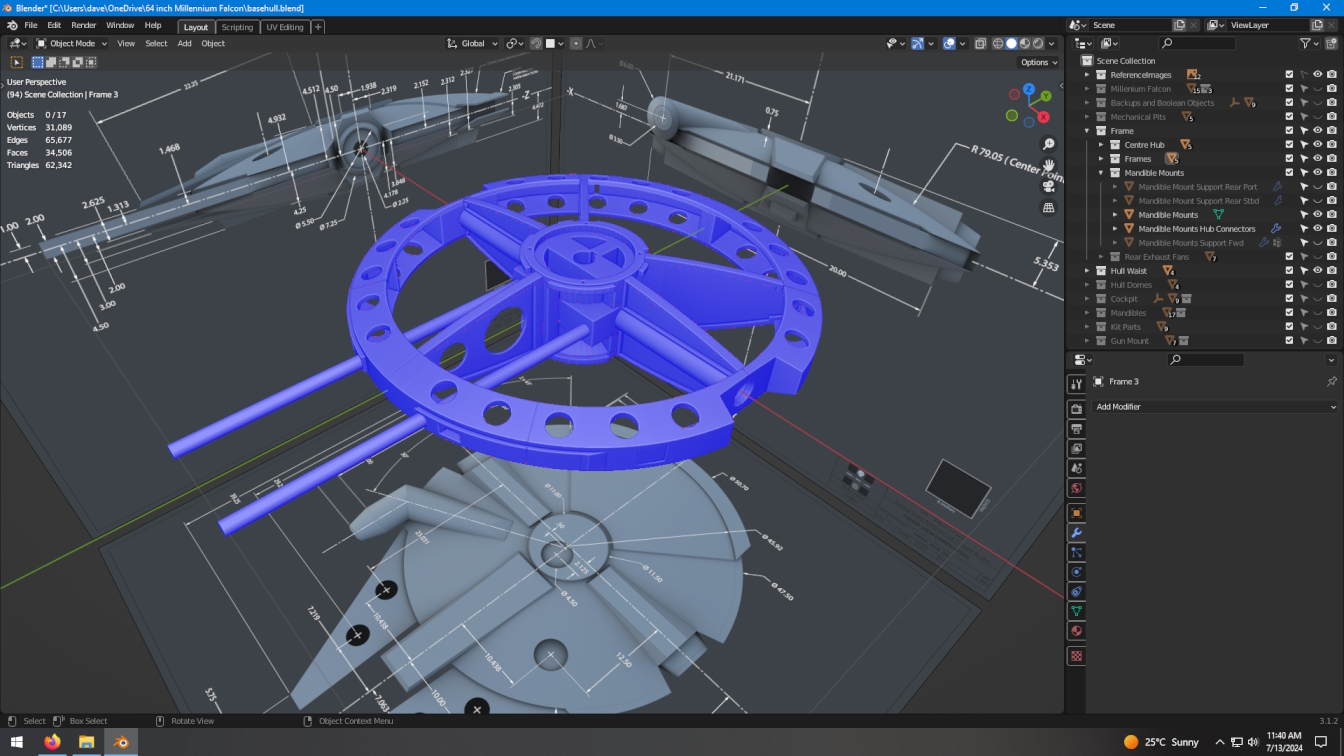Open the Windows Start menu
The width and height of the screenshot is (1344, 756).
17,742
